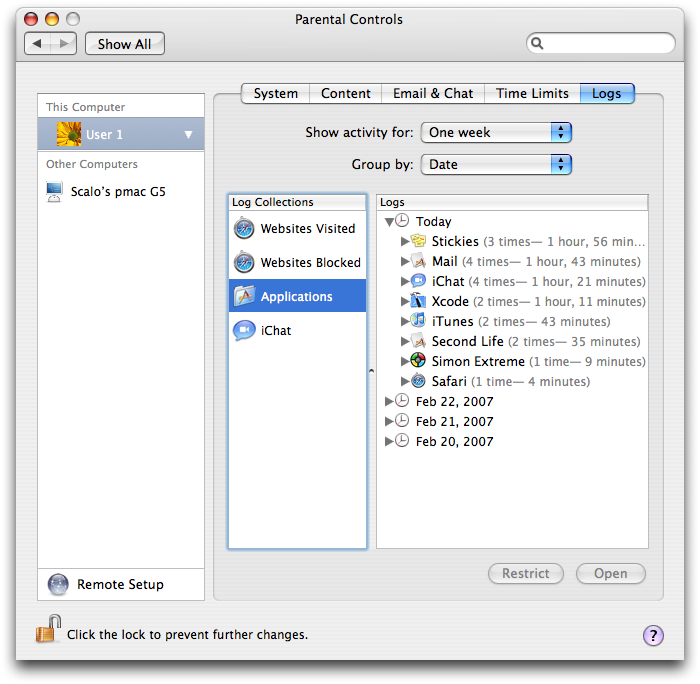The height and width of the screenshot is (684, 700).
Task: Click the Show All button
Action: pos(125,44)
